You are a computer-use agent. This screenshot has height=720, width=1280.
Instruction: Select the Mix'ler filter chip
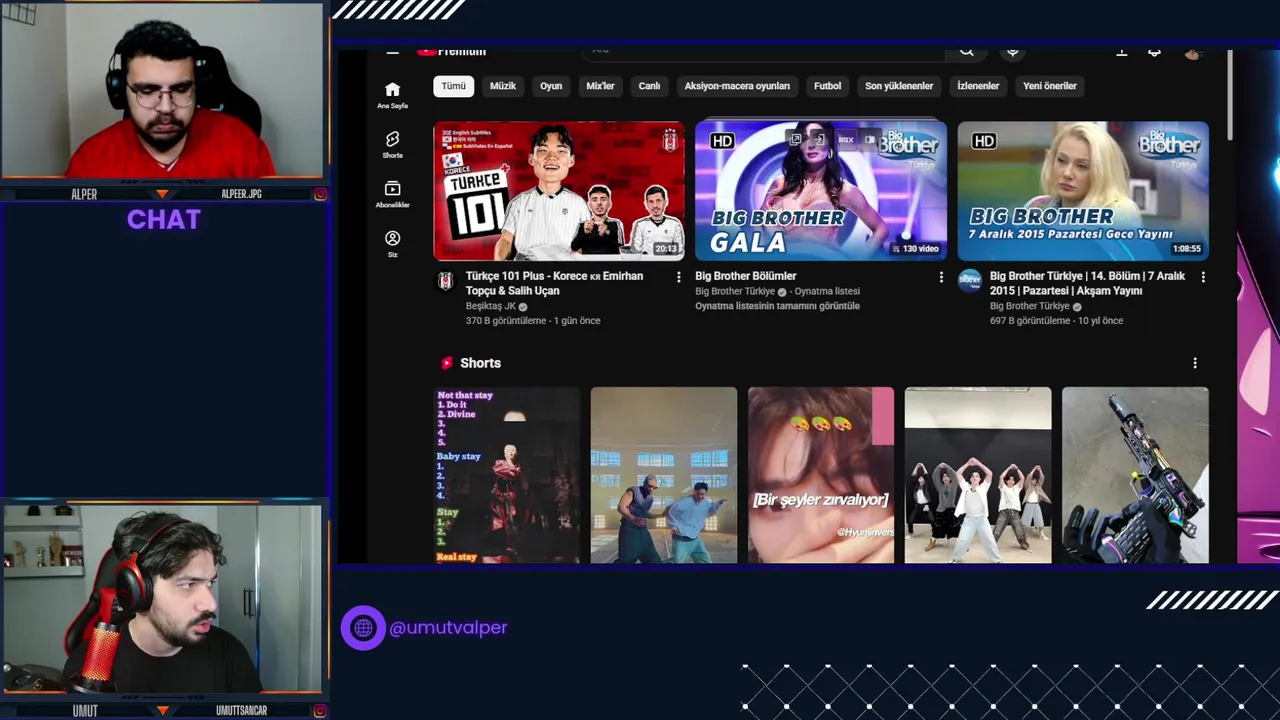(x=600, y=86)
